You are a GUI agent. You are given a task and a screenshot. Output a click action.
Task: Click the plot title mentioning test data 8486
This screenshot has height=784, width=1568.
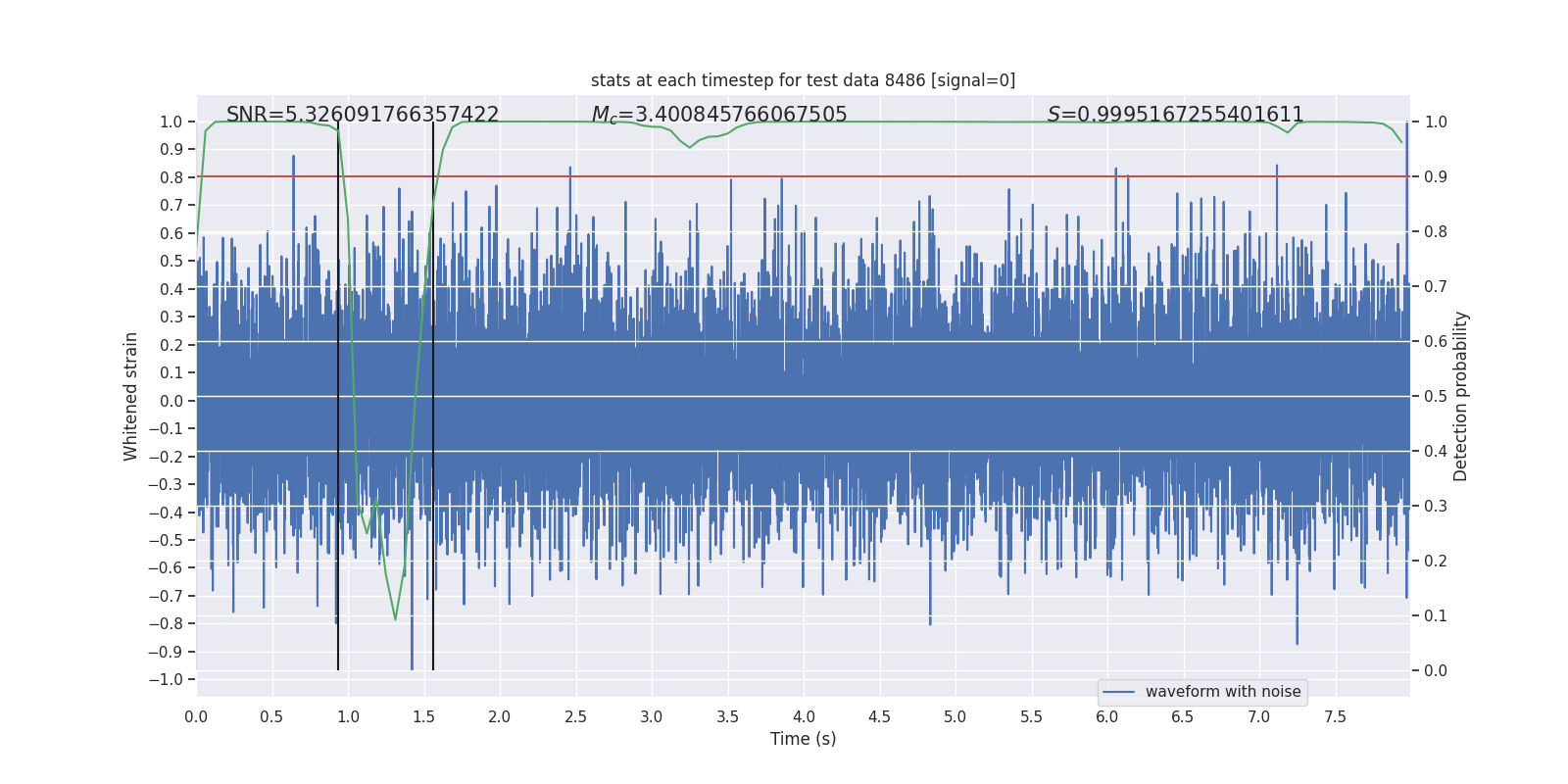point(803,80)
